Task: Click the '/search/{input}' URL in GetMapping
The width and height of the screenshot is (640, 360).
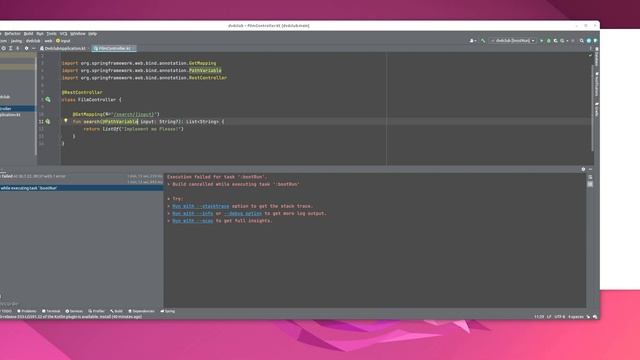Action: click(x=134, y=114)
